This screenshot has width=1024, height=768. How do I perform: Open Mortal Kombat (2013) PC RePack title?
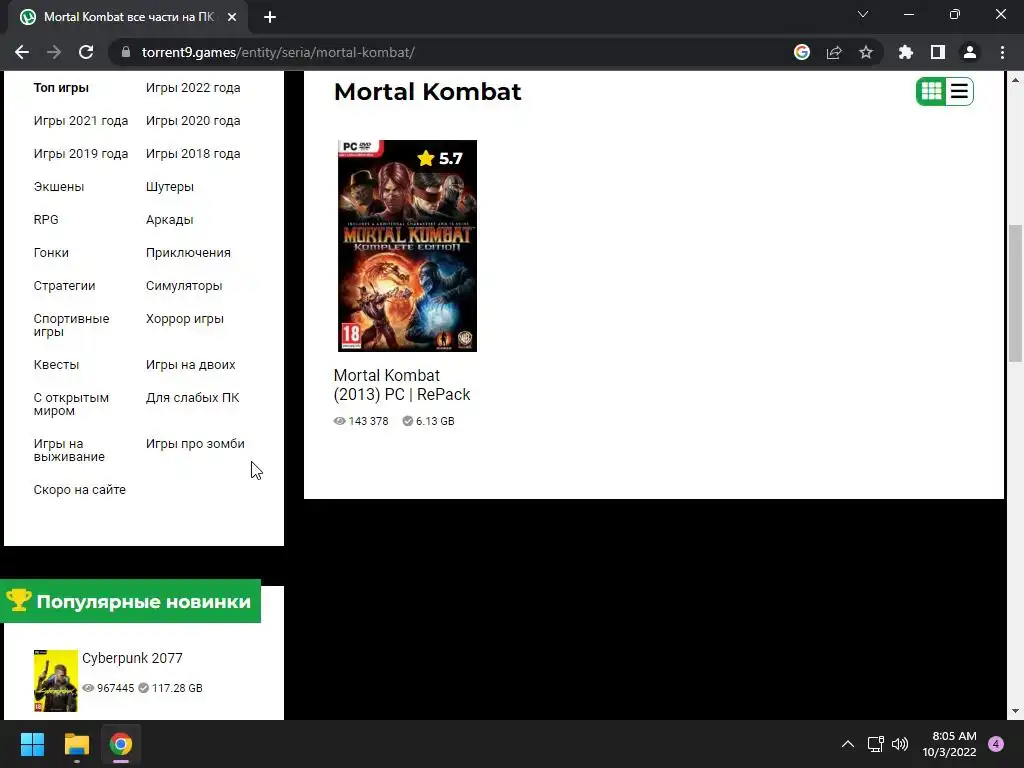[x=402, y=385]
